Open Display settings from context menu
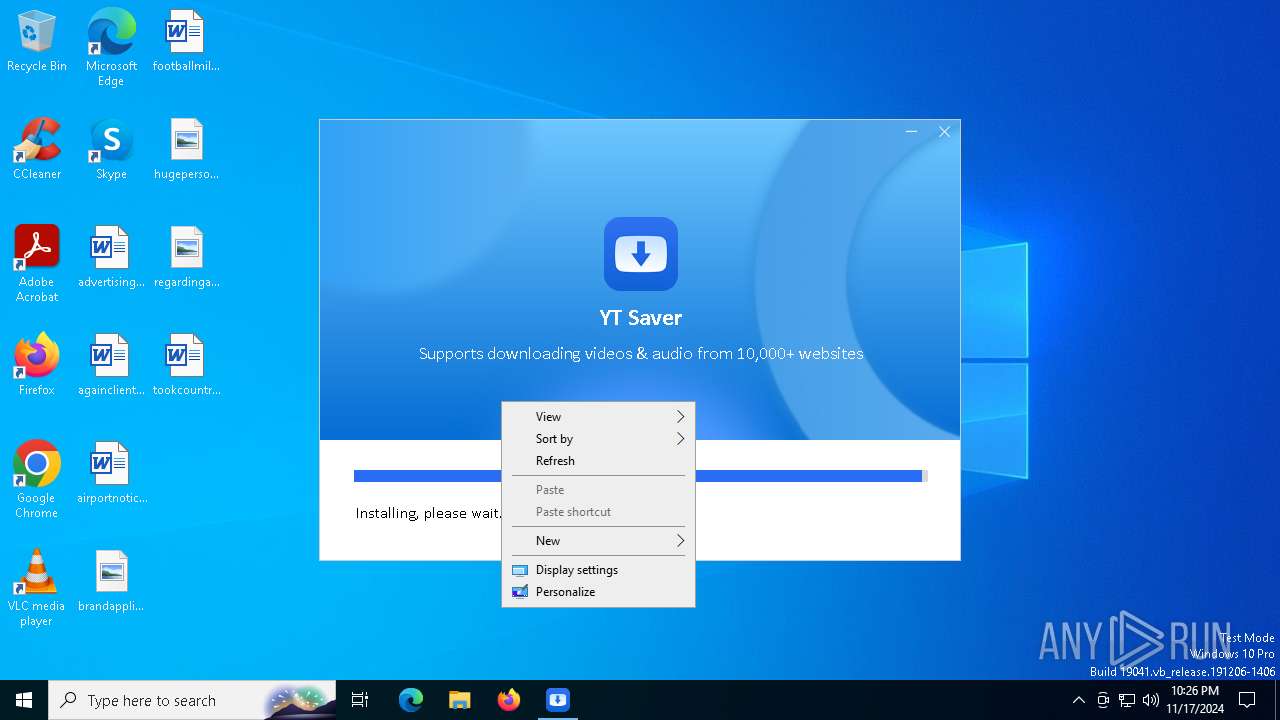The height and width of the screenshot is (720, 1280). pos(598,570)
